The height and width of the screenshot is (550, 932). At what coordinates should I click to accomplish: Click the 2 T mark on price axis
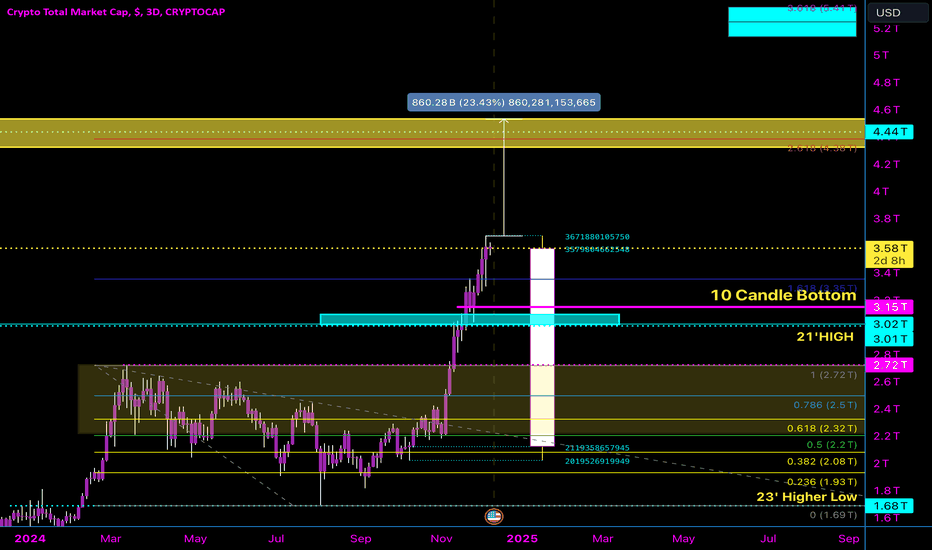pyautogui.click(x=881, y=463)
